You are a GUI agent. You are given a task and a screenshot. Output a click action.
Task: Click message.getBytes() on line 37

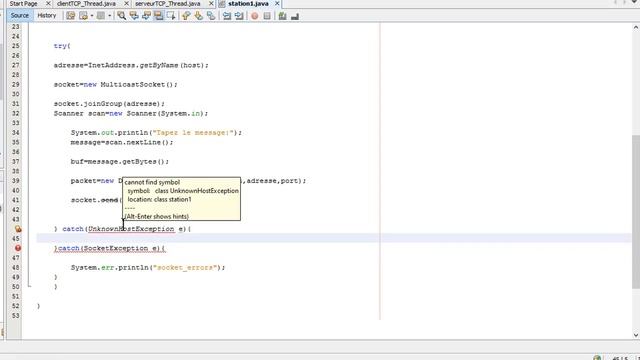126,162
